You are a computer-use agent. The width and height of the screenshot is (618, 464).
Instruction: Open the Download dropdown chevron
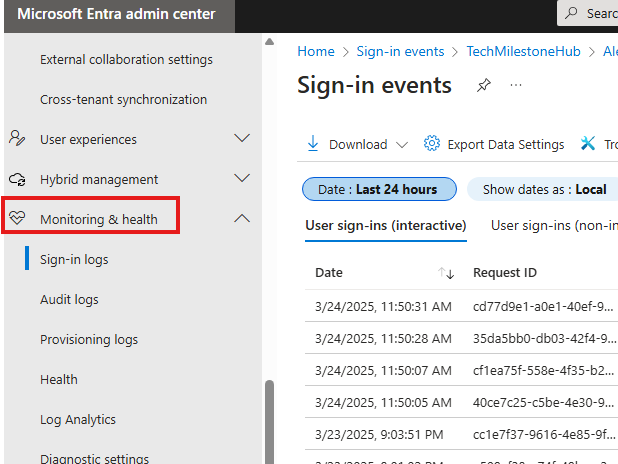[402, 144]
